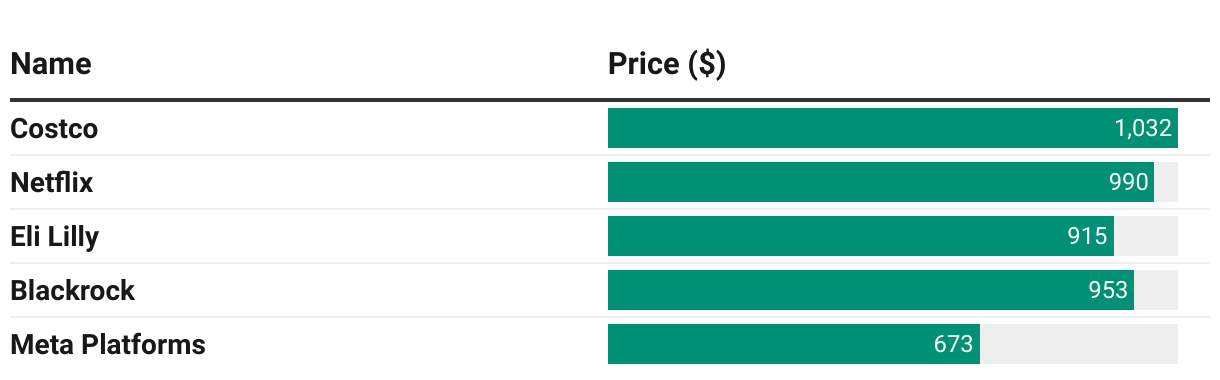Click the 673 value label
1220x380 pixels.
(954, 345)
